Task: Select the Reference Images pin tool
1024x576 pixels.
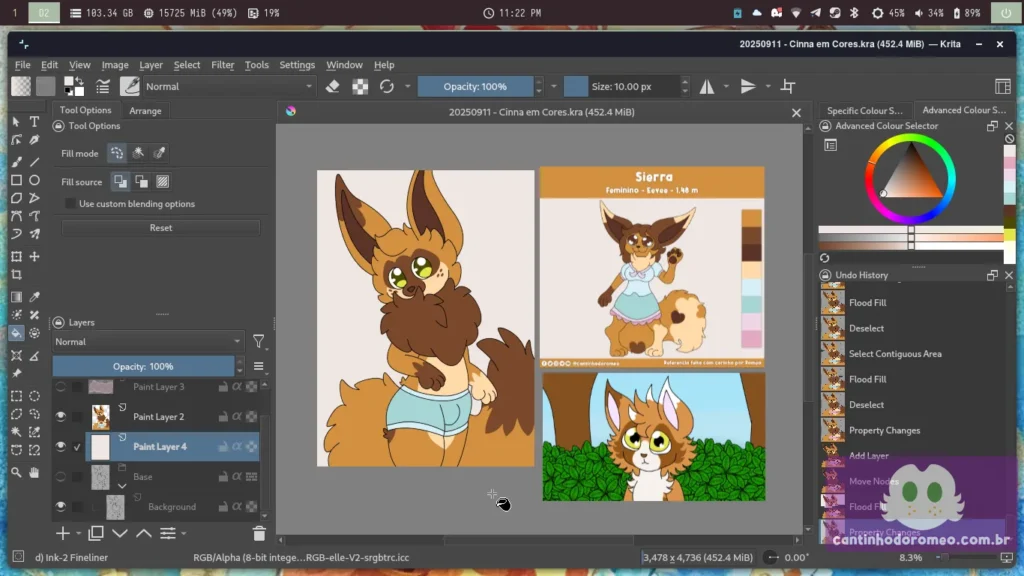Action: 16,374
